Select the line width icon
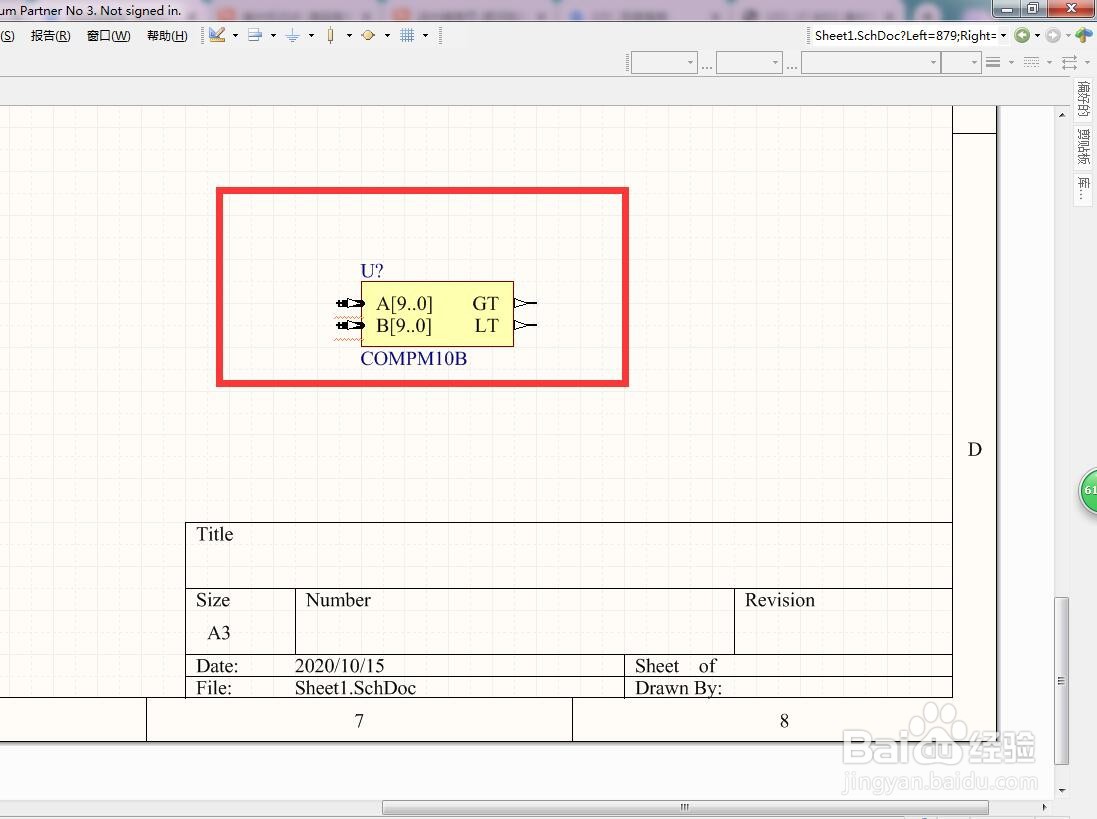The image size is (1097, 819). pyautogui.click(x=993, y=63)
